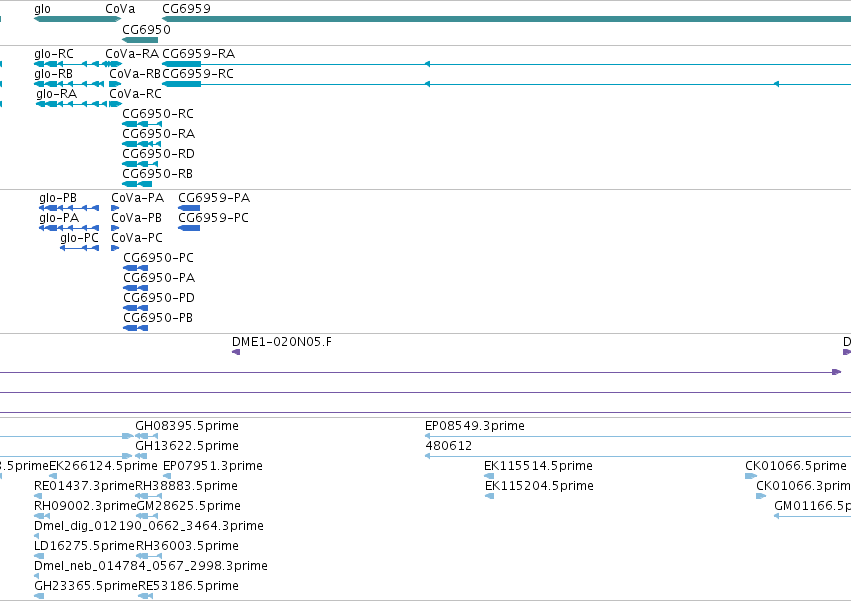Select the glo-PC protein label
The height and width of the screenshot is (601, 851).
click(x=79, y=238)
